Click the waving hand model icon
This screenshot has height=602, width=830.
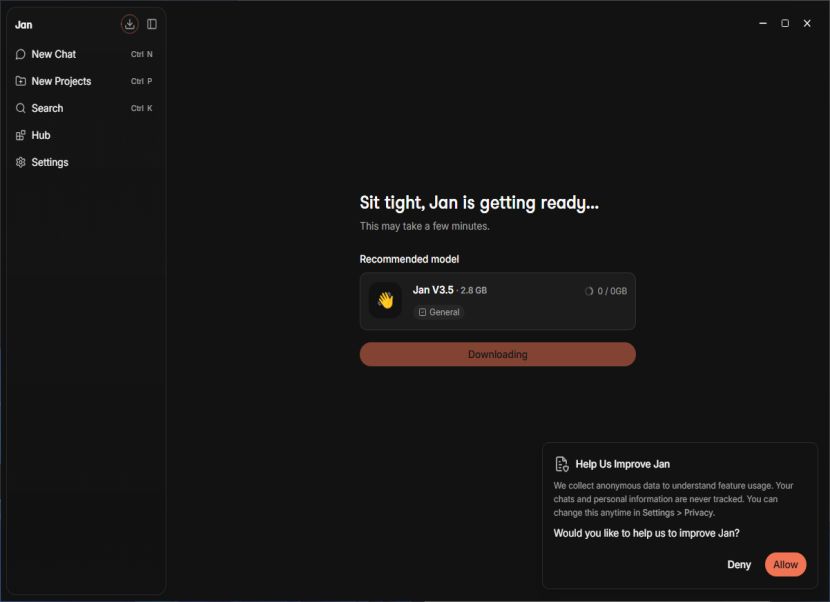pos(385,300)
